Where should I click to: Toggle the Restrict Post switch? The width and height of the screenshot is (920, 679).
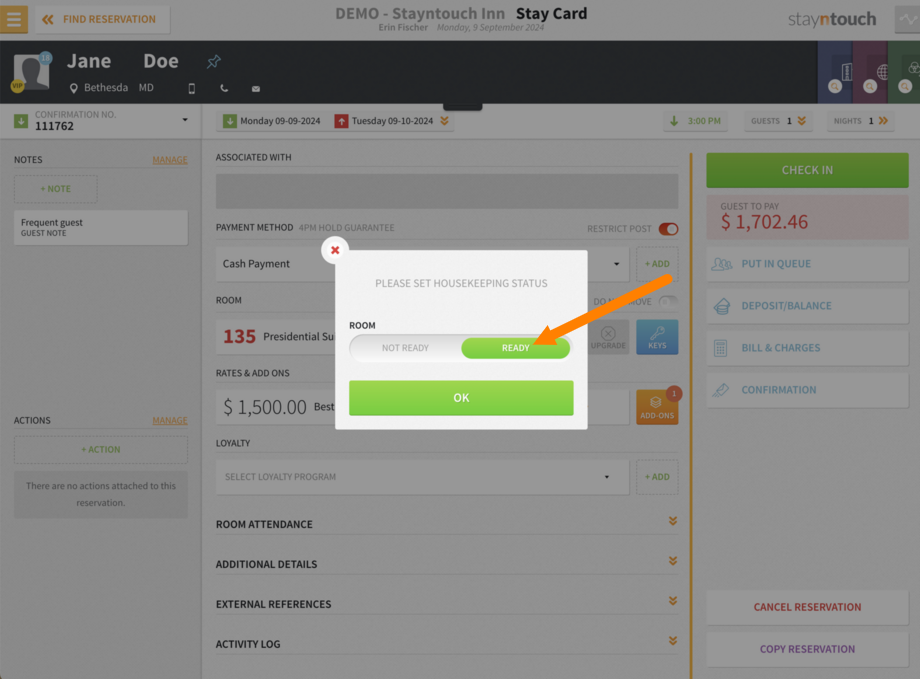pos(668,229)
